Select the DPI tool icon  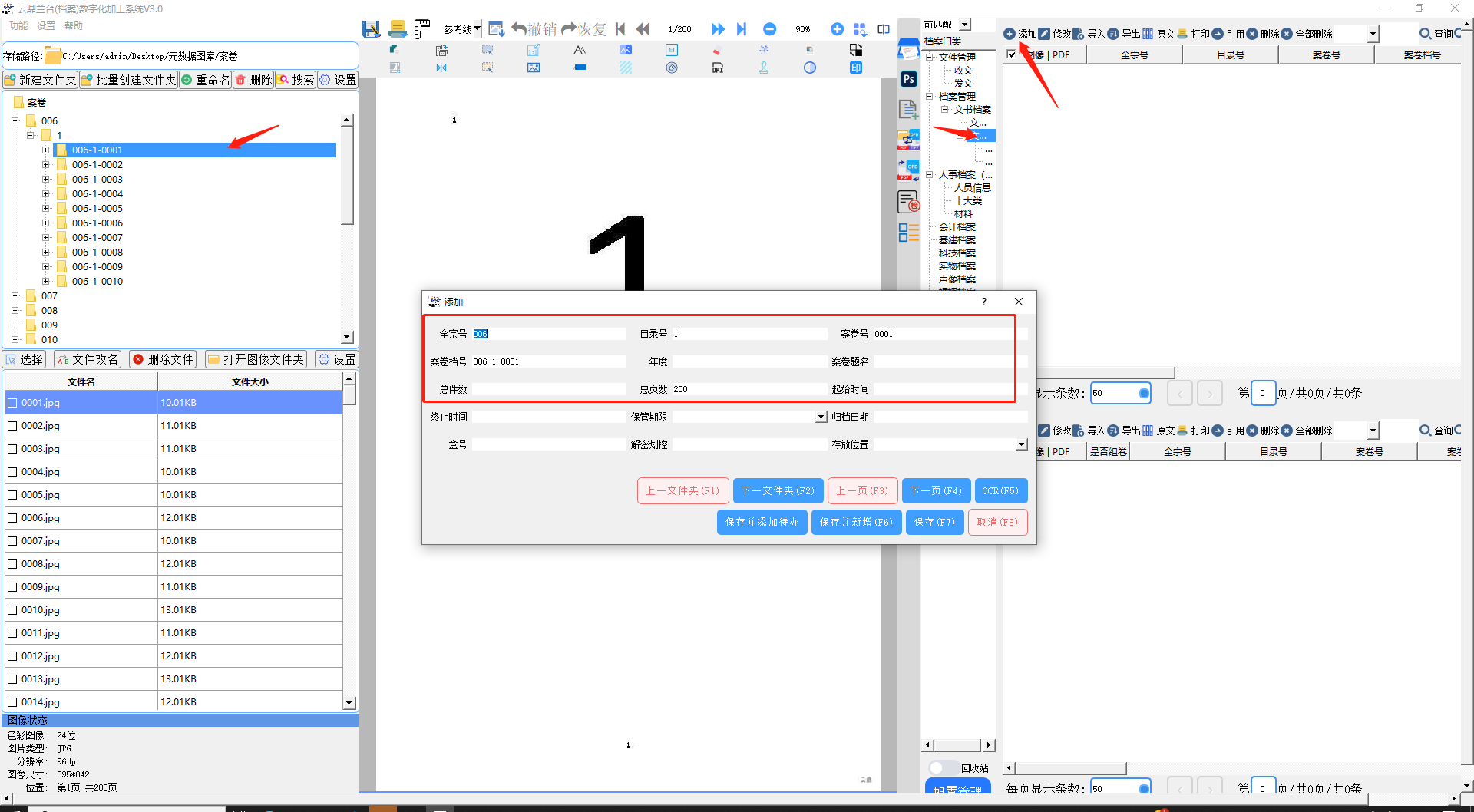[x=717, y=68]
